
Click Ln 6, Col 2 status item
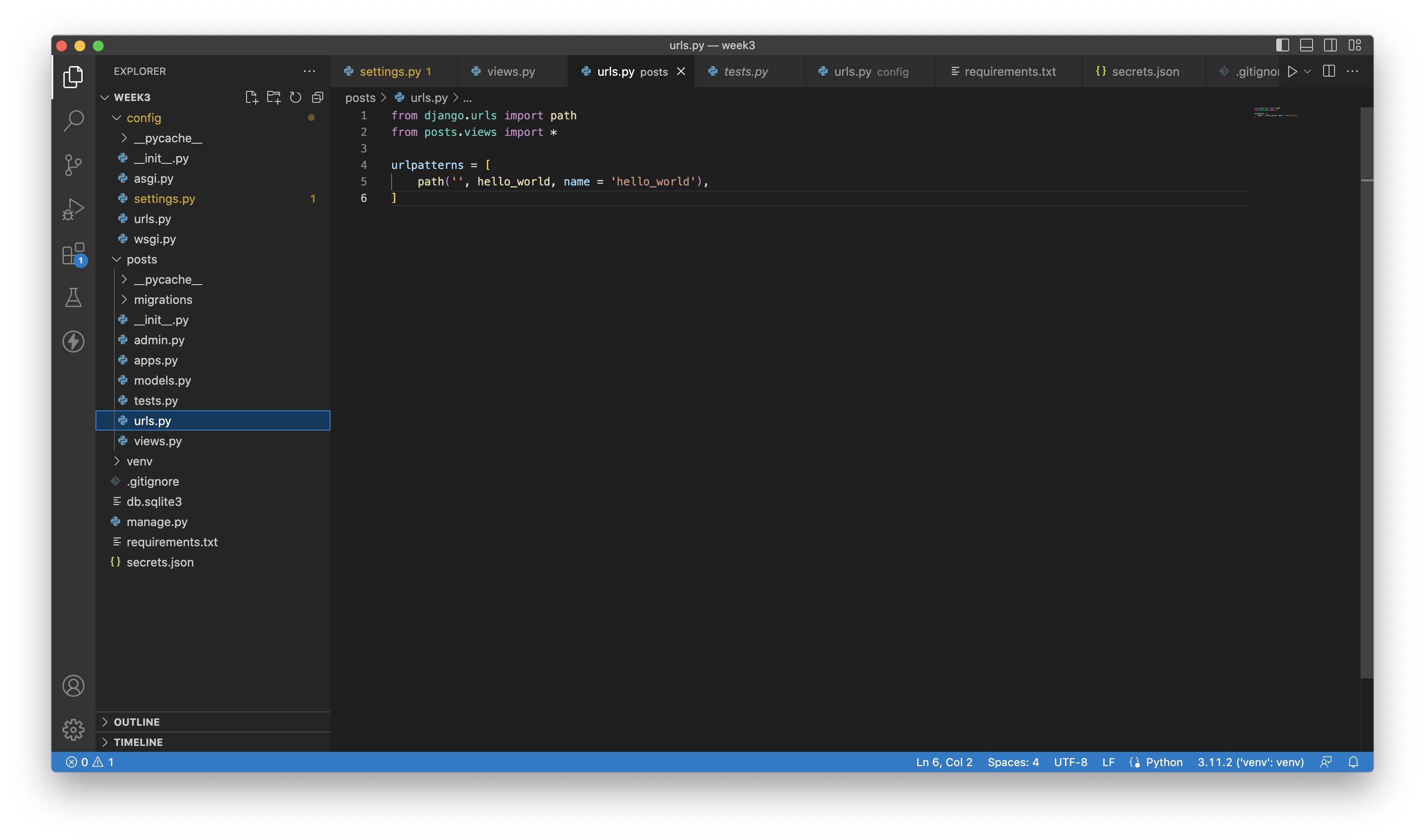[x=944, y=762]
